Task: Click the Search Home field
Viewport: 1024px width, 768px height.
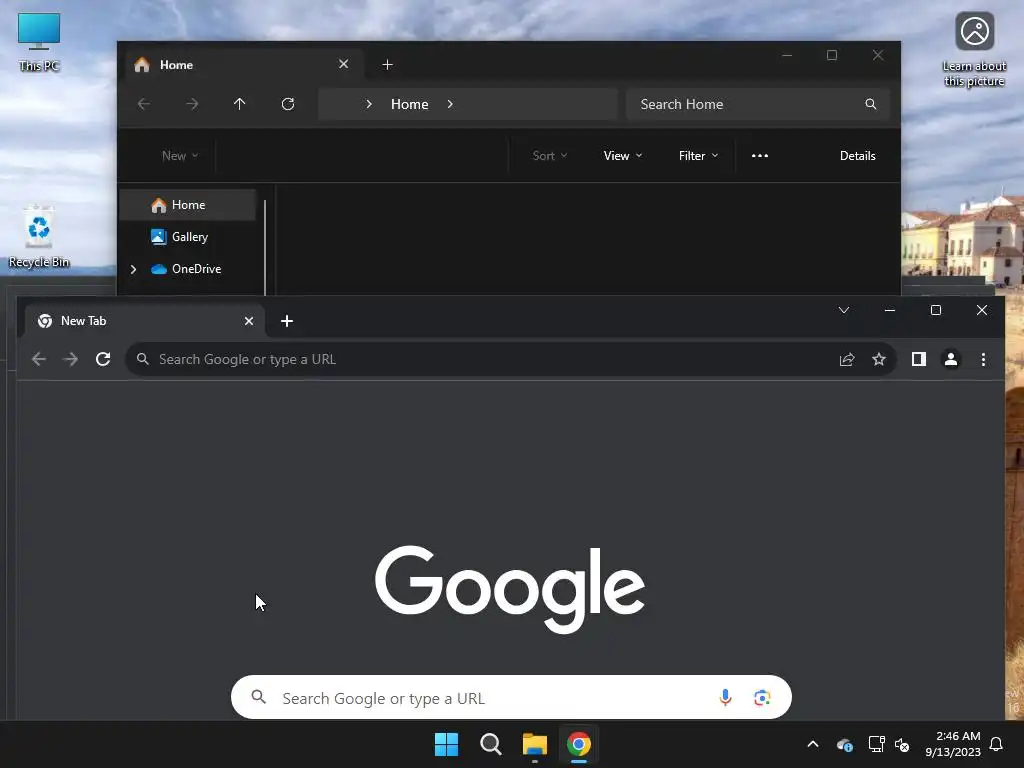Action: point(758,104)
